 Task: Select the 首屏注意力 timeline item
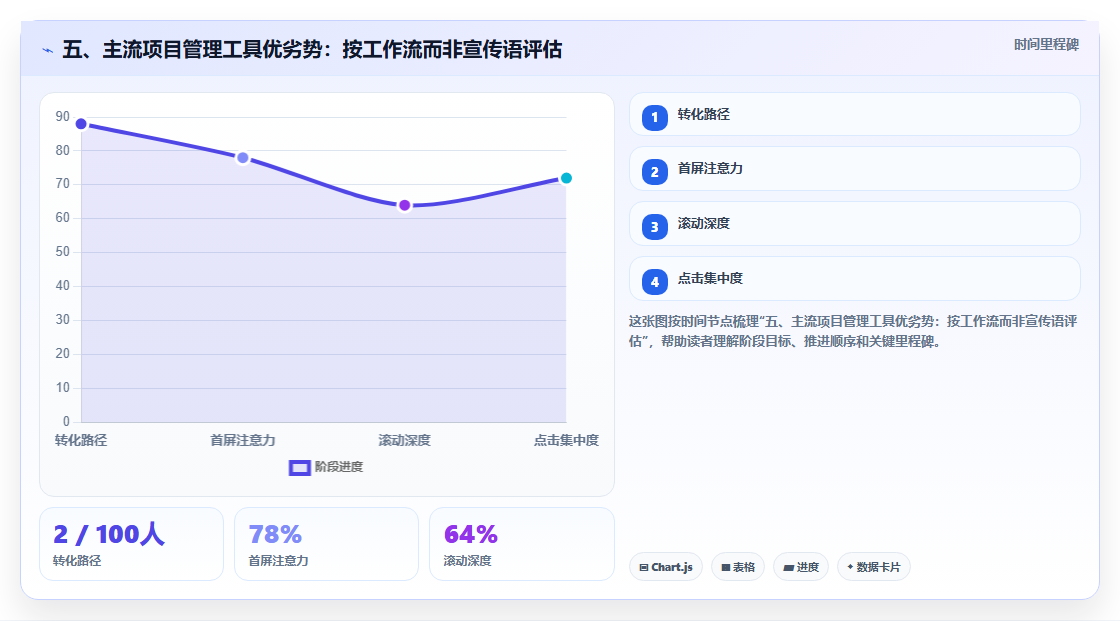(854, 169)
